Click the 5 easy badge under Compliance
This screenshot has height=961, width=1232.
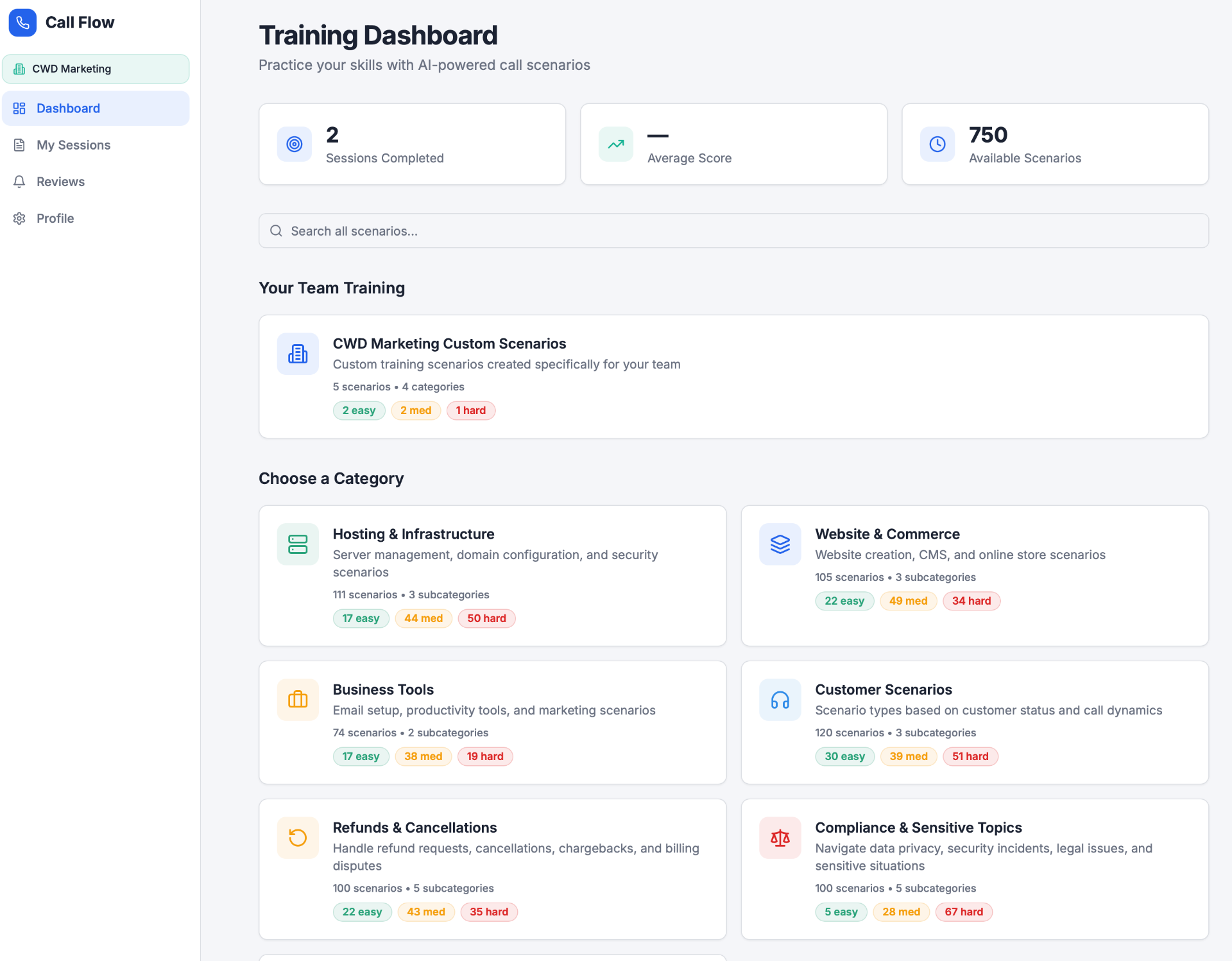(x=841, y=912)
